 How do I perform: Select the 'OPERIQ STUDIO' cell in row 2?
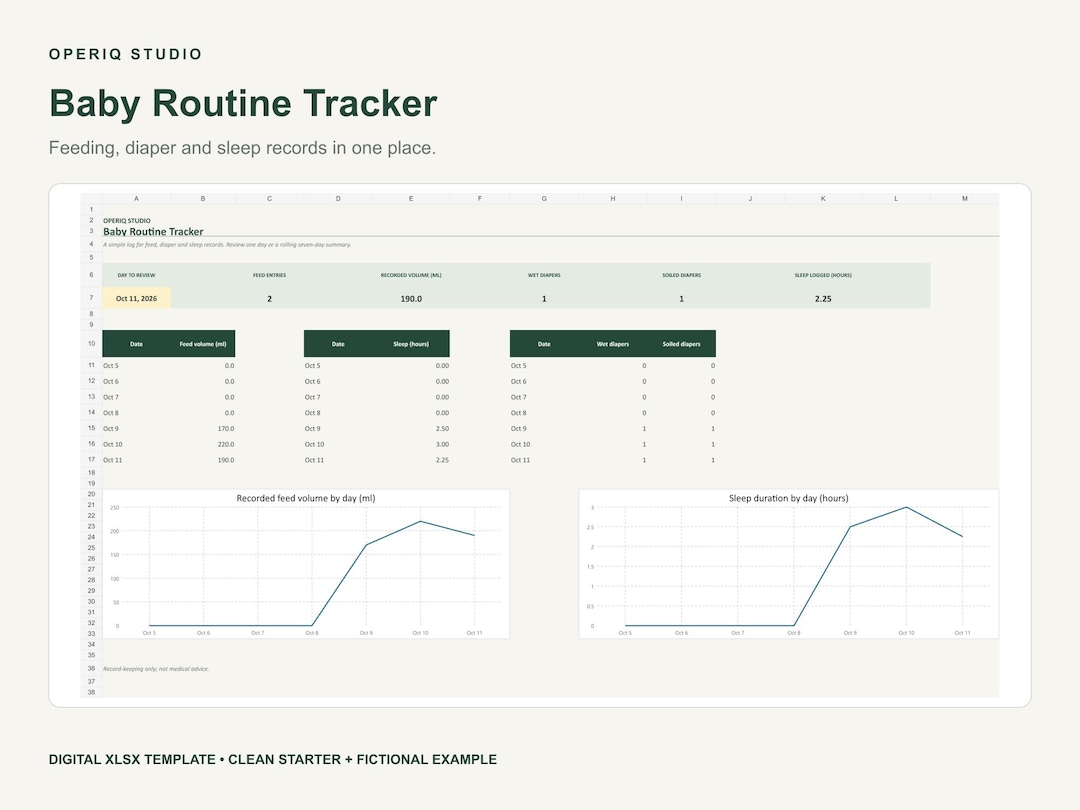(127, 221)
